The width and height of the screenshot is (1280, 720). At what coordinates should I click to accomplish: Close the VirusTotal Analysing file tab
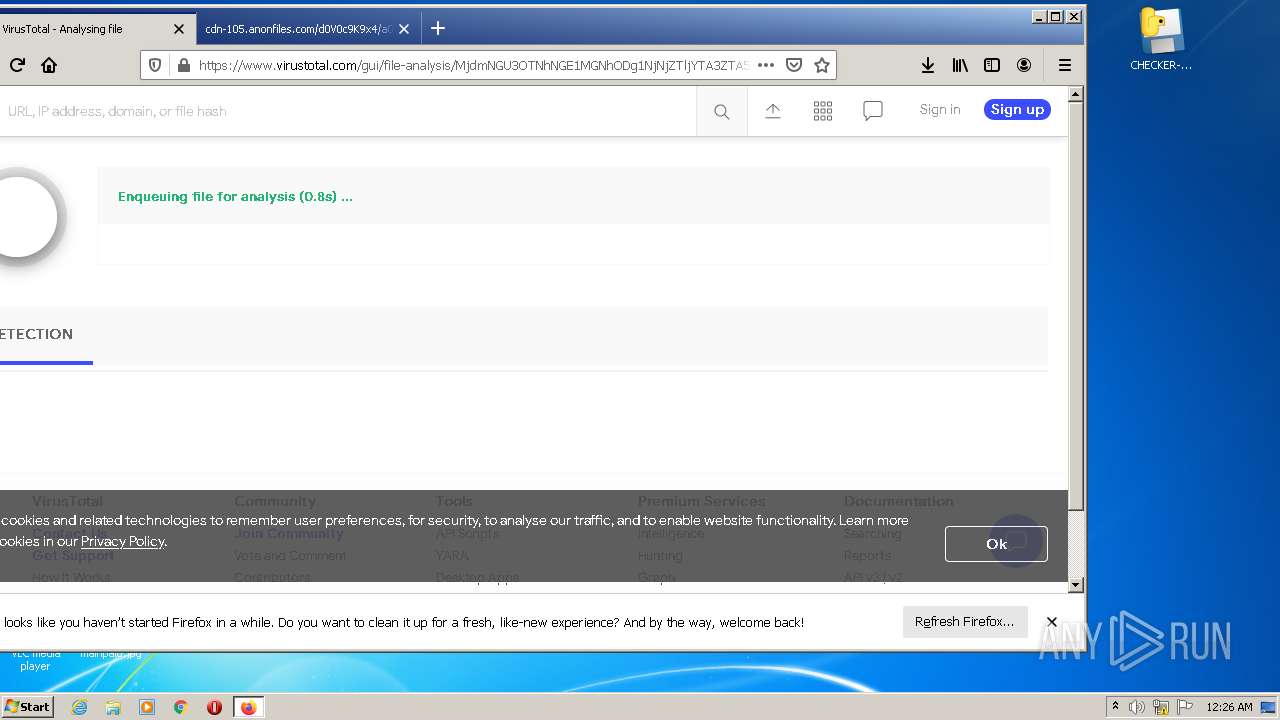pyautogui.click(x=179, y=29)
